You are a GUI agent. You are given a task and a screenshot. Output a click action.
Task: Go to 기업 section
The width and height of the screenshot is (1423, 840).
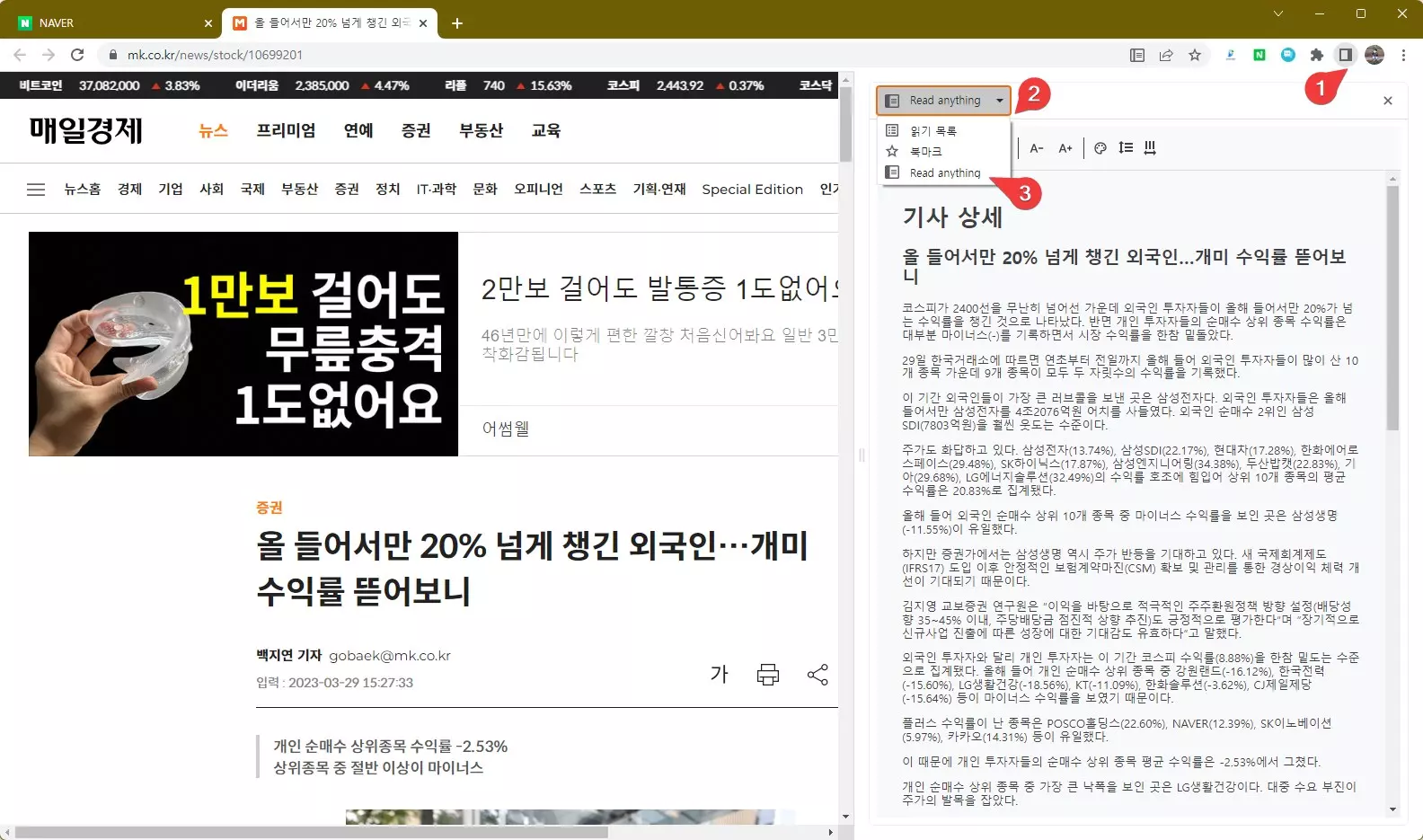[171, 190]
